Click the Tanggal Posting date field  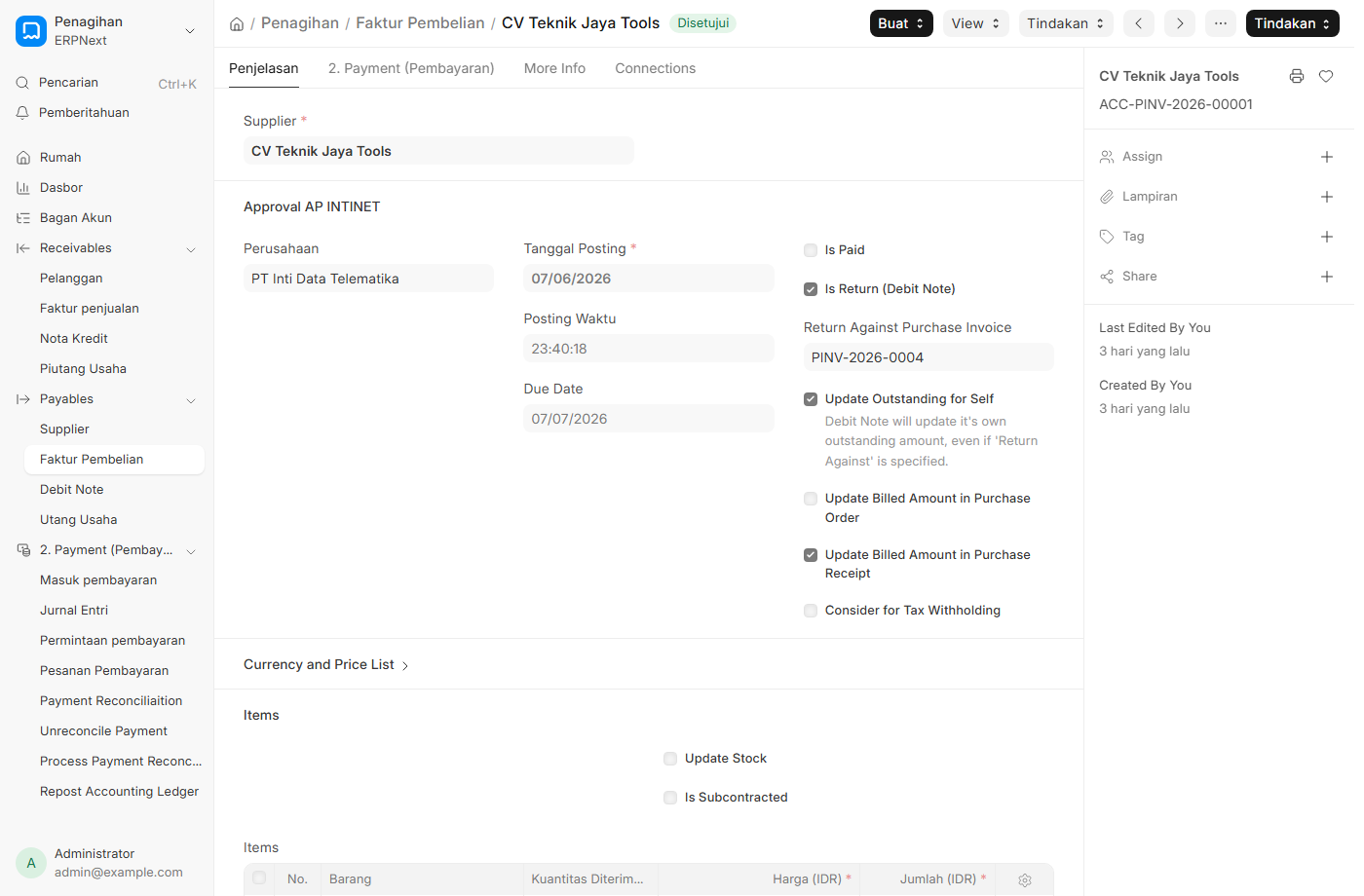point(649,279)
